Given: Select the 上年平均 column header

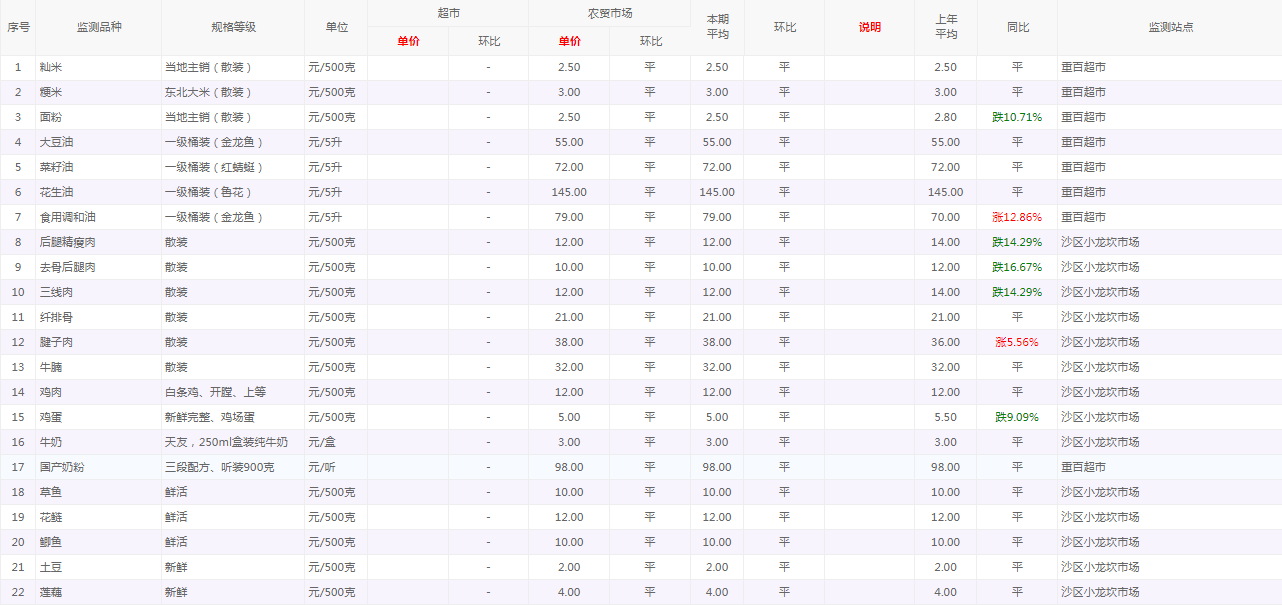Looking at the screenshot, I should (945, 27).
